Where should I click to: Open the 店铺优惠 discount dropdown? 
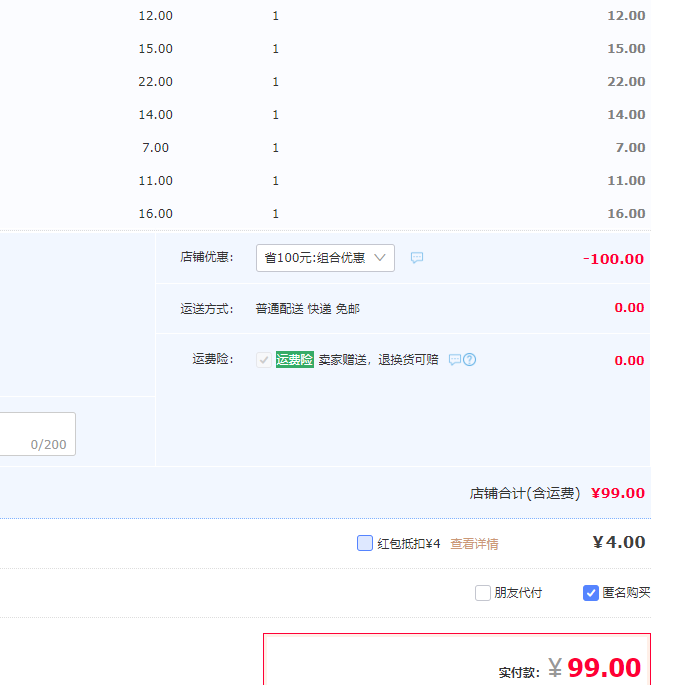tap(325, 258)
